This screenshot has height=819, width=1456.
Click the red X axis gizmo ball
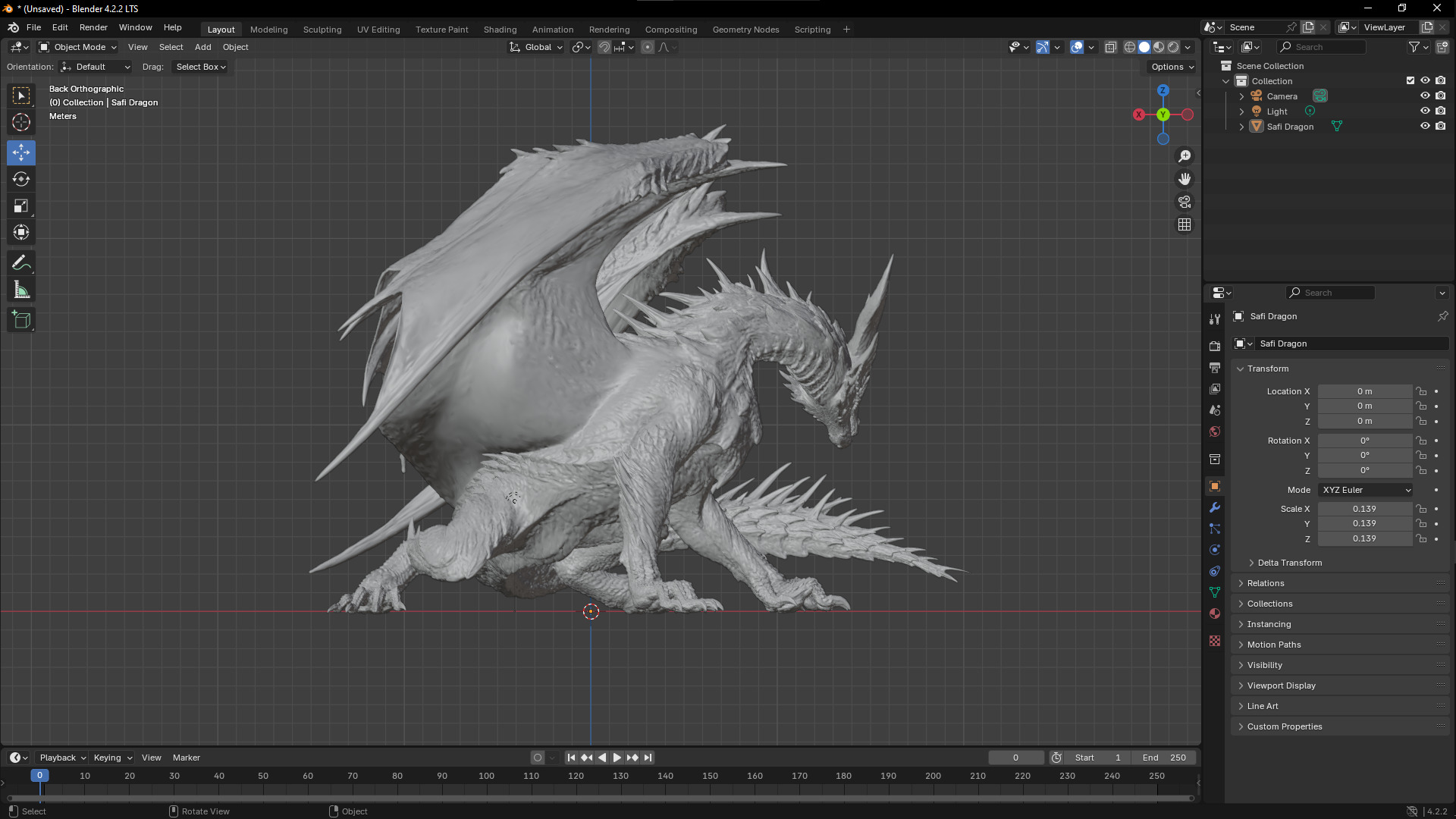point(1139,115)
